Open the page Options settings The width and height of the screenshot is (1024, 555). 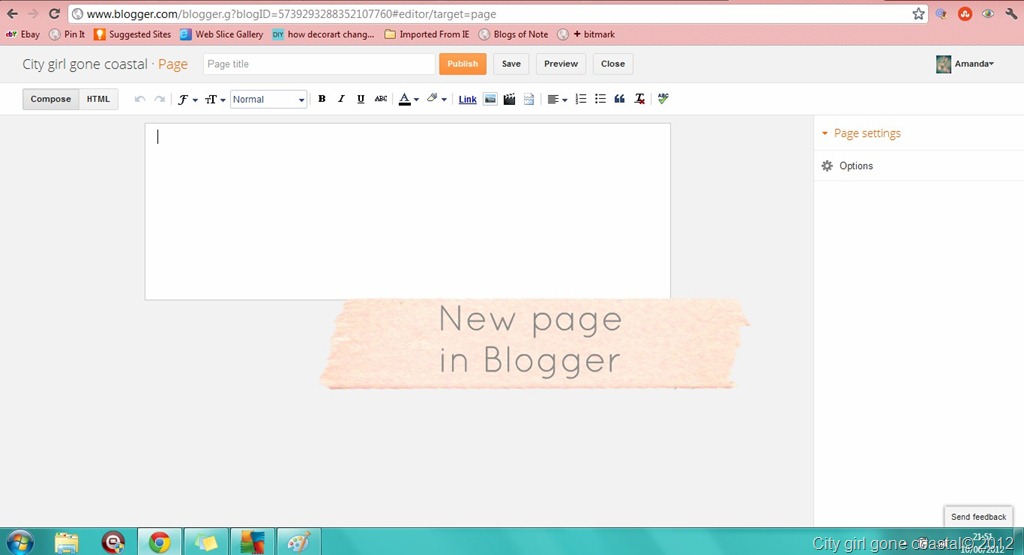[847, 166]
